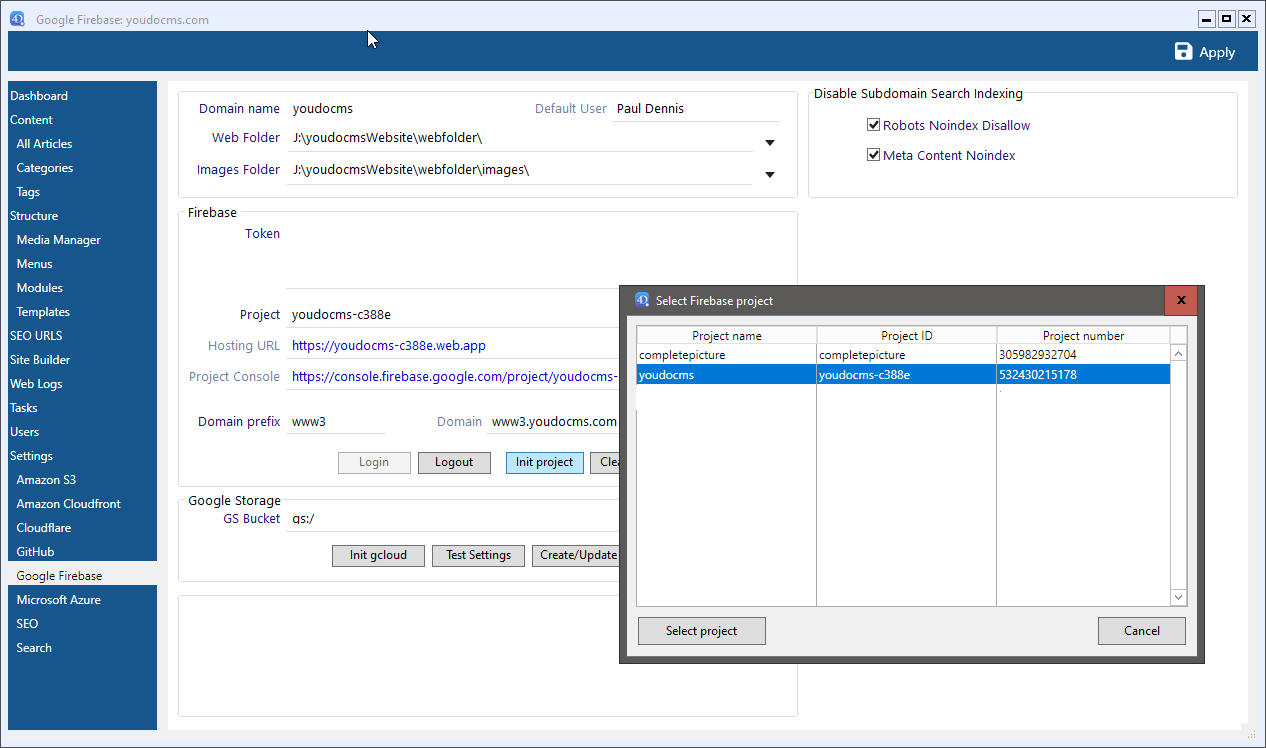Click Select project button in dialog
Image resolution: width=1266 pixels, height=748 pixels.
[x=702, y=631]
